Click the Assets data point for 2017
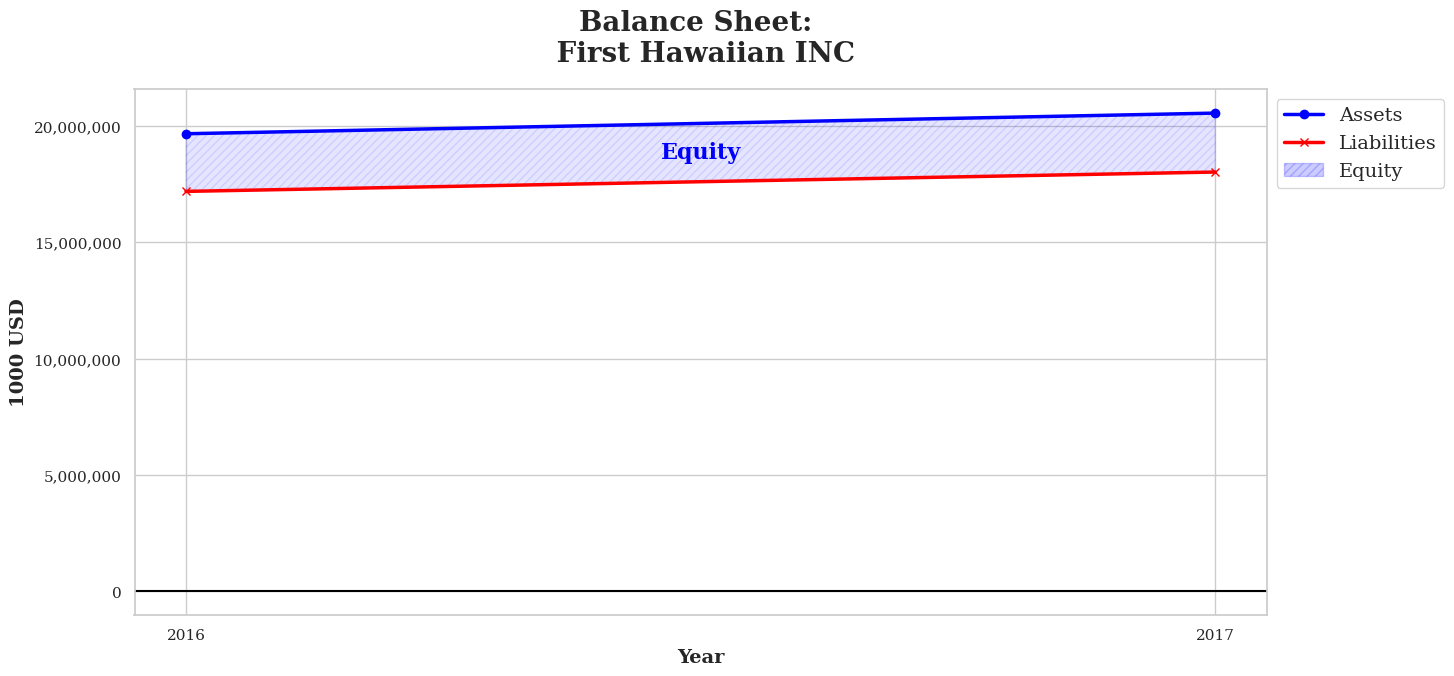Image resolution: width=1454 pixels, height=676 pixels. pyautogui.click(x=1215, y=113)
